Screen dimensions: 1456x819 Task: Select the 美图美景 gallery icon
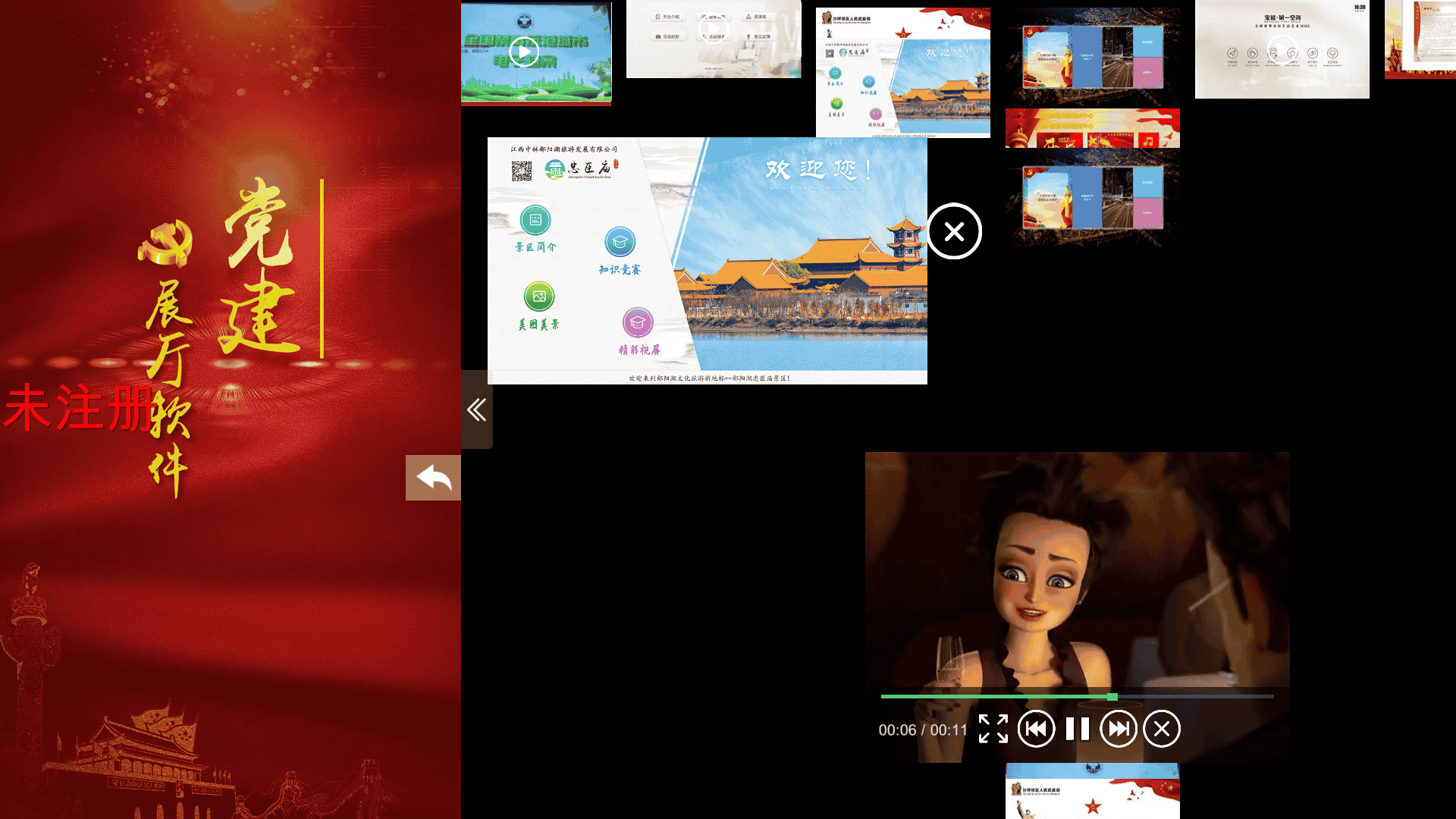[539, 297]
